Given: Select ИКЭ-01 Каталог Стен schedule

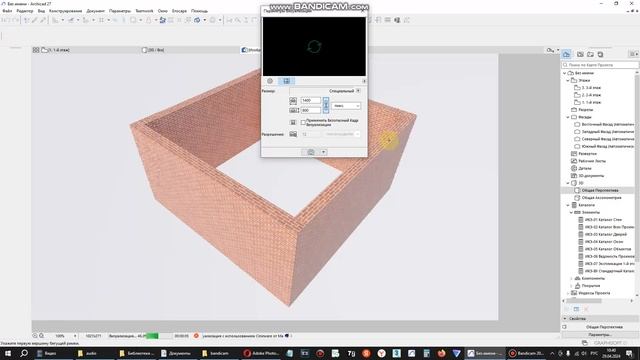Looking at the screenshot, I should [600, 220].
